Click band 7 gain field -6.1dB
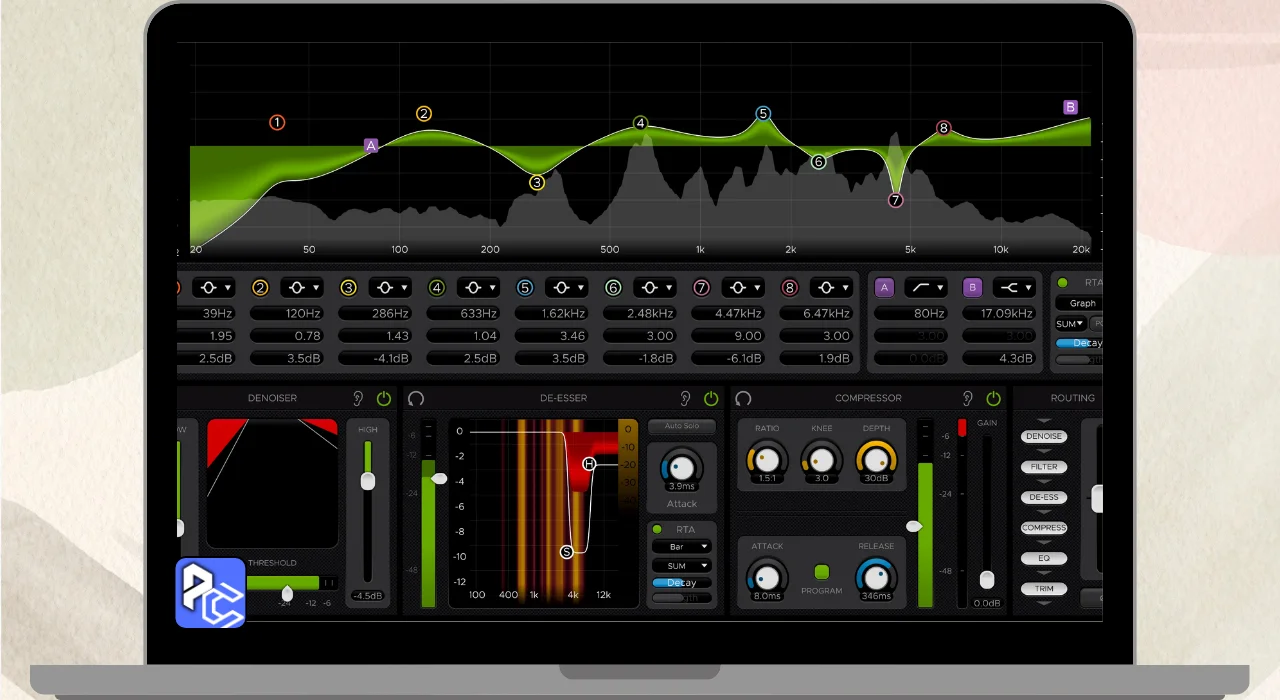This screenshot has height=700, width=1280. coord(729,358)
